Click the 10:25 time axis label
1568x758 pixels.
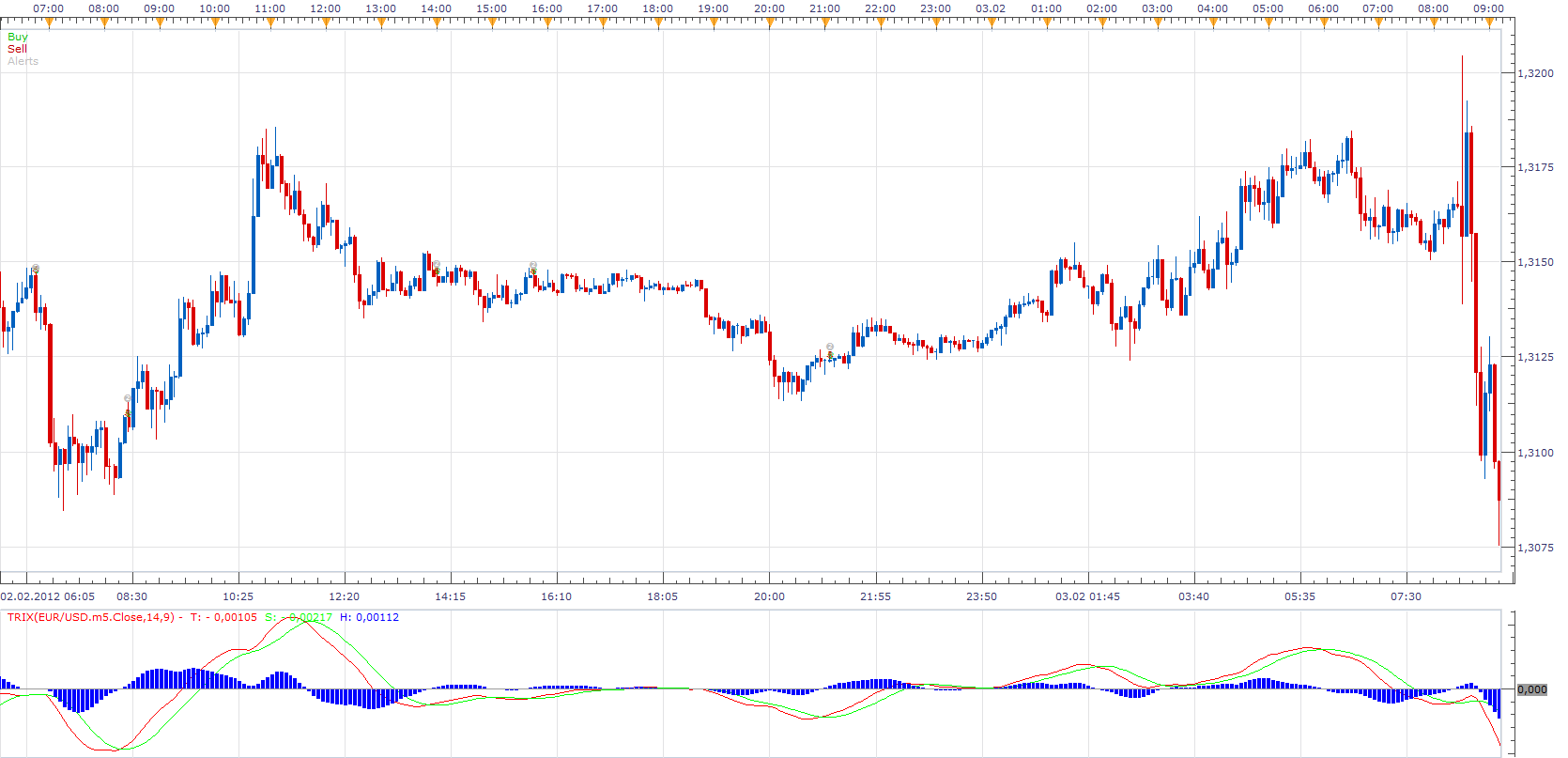[x=238, y=596]
